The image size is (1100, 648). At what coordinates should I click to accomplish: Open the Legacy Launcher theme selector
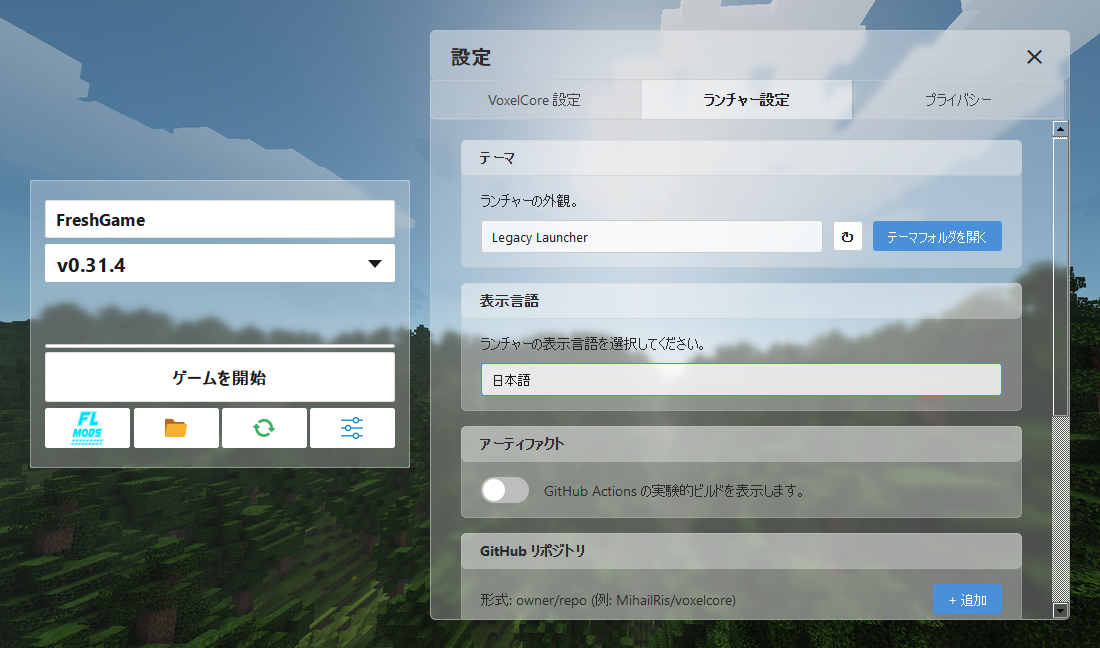click(x=651, y=237)
